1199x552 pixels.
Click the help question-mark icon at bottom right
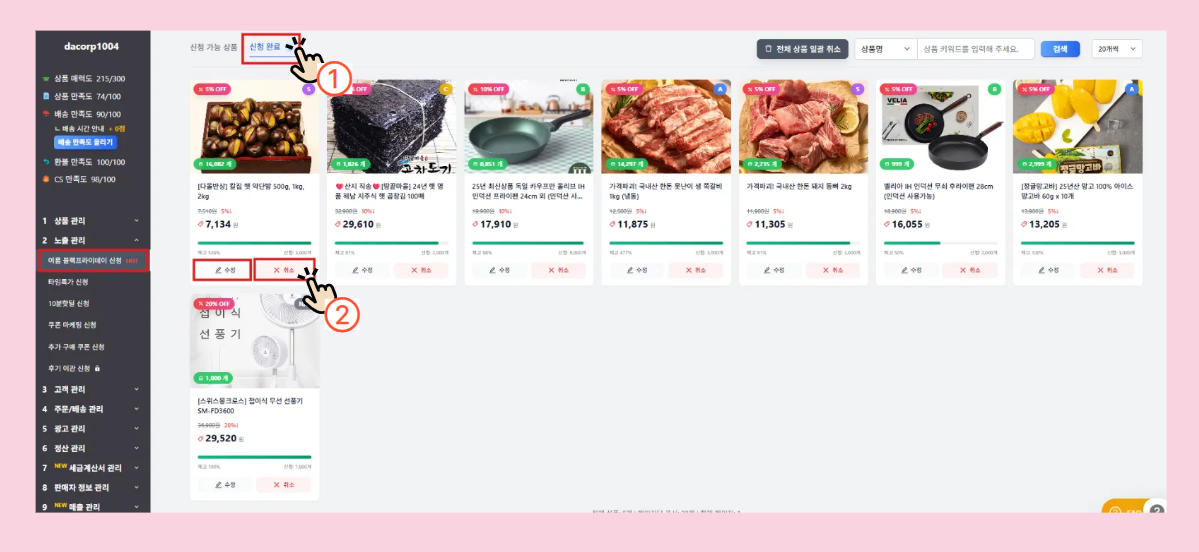click(1157, 511)
